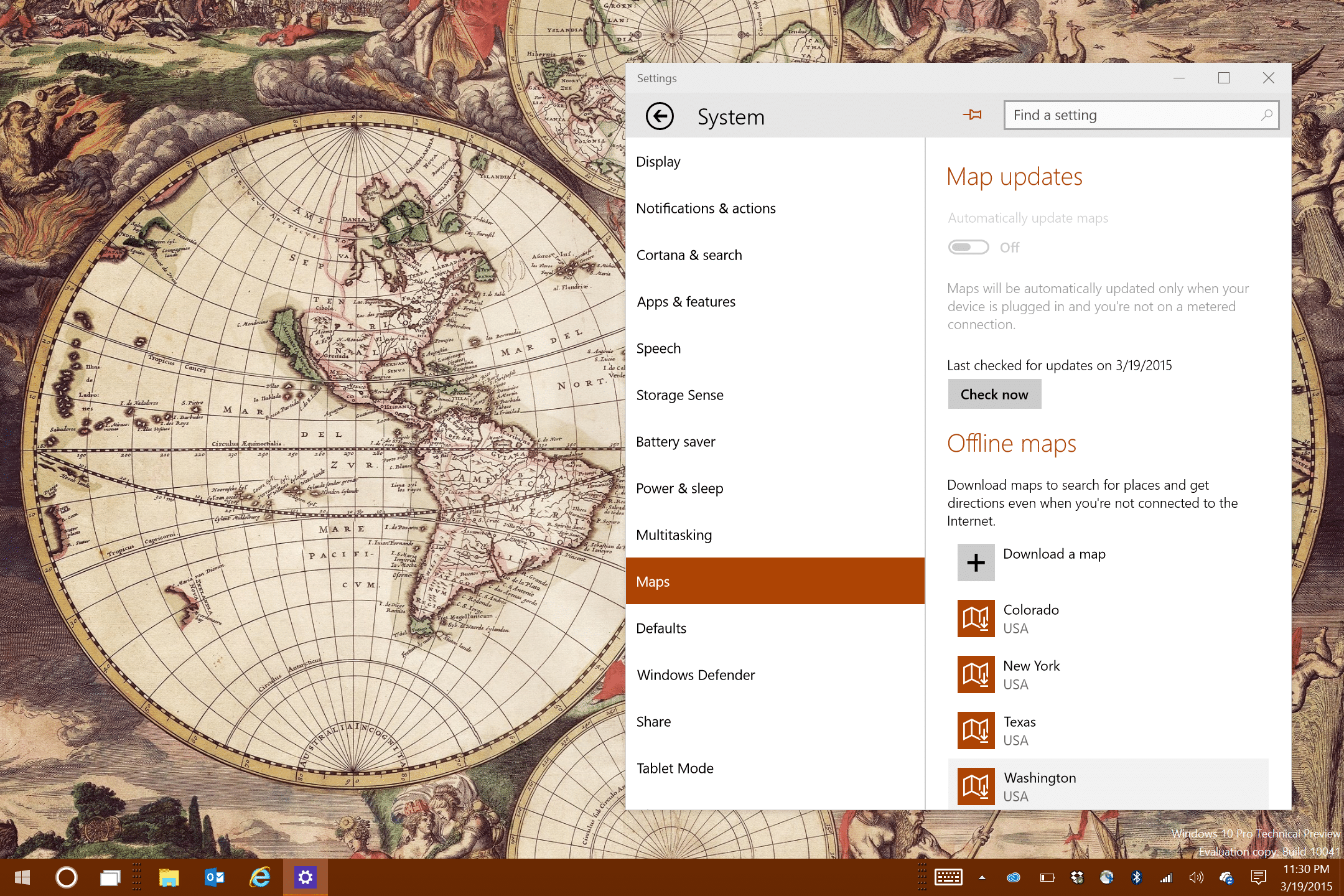Go to Apps & features

pos(775,302)
